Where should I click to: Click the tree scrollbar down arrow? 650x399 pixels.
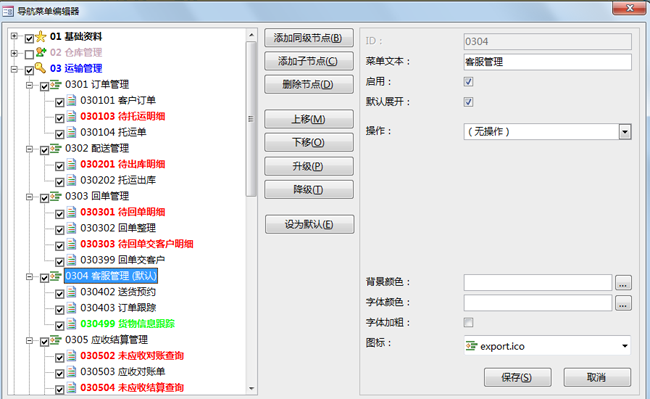tap(252, 388)
